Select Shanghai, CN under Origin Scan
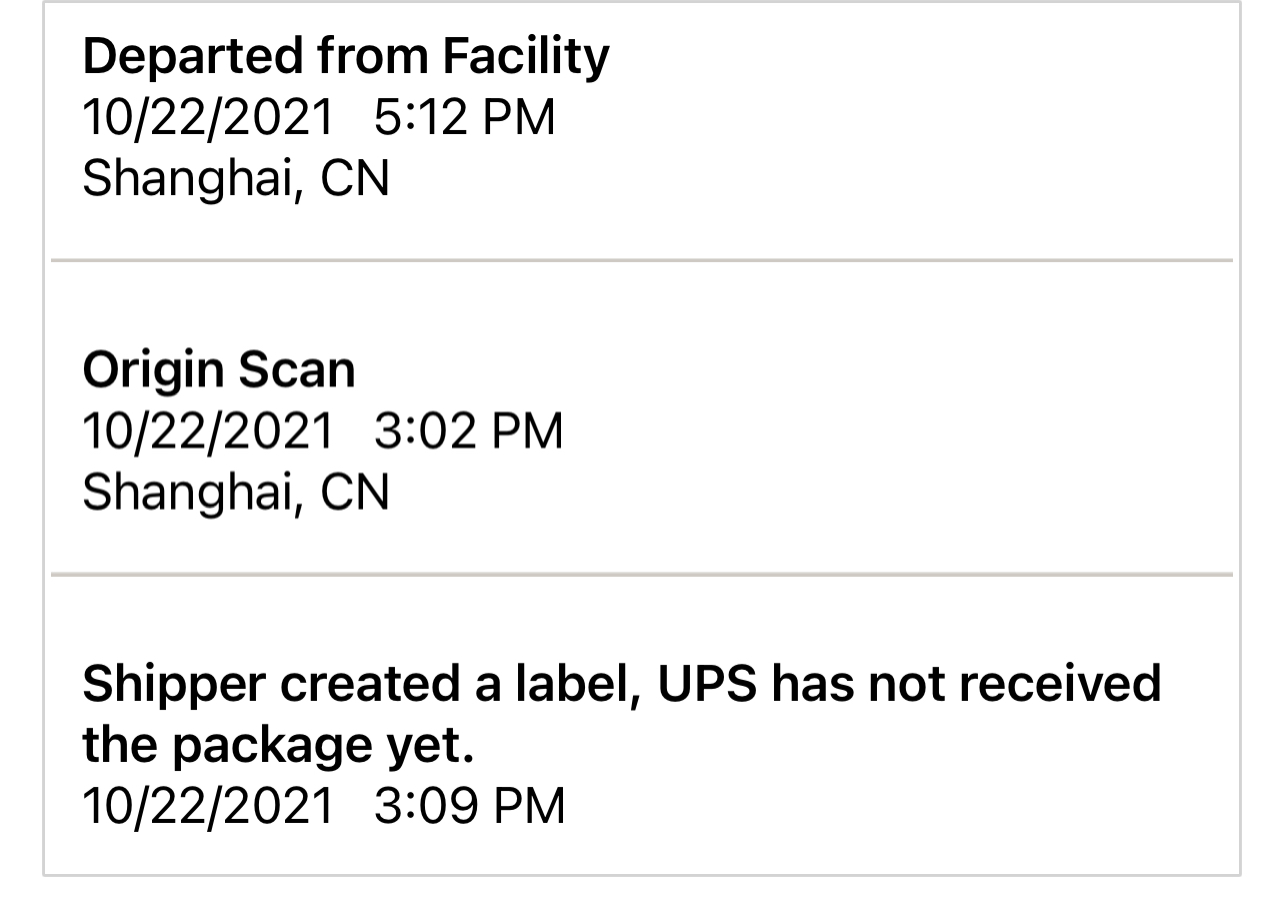 coord(236,493)
